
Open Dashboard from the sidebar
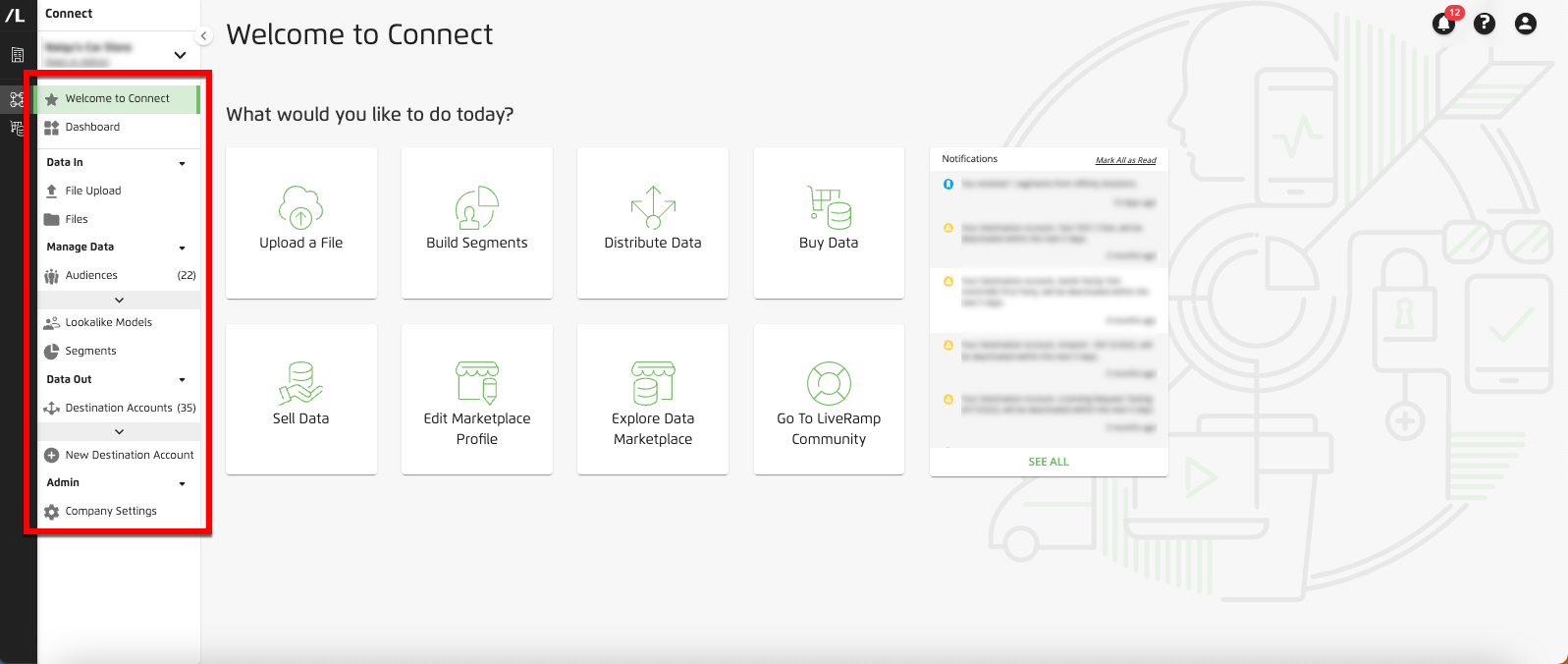[118, 128]
